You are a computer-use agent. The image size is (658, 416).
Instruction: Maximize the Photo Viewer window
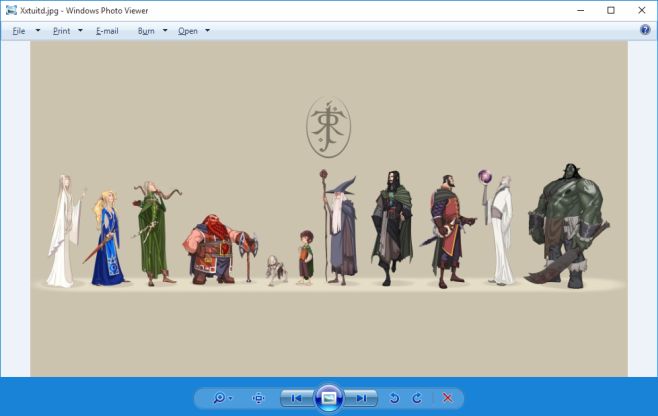[611, 10]
